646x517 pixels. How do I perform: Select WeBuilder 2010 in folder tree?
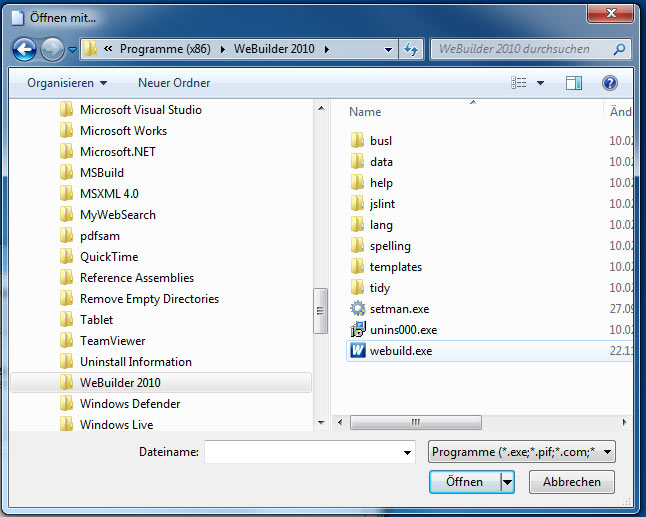[161, 383]
